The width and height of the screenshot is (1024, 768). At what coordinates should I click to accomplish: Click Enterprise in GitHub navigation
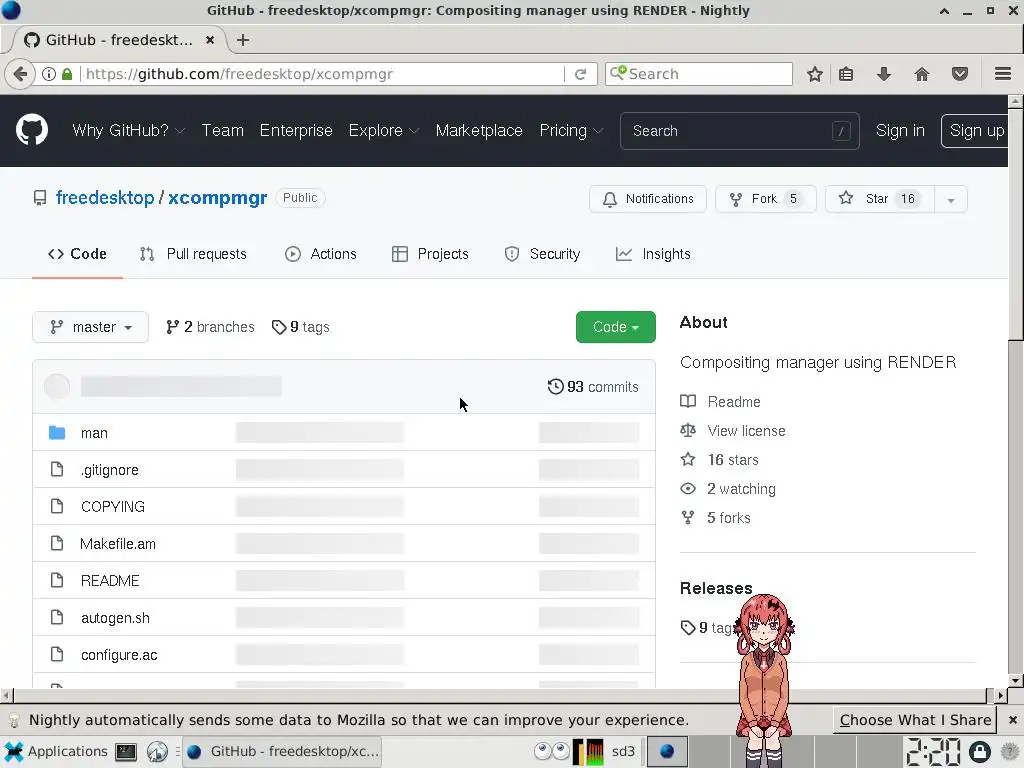(x=296, y=131)
